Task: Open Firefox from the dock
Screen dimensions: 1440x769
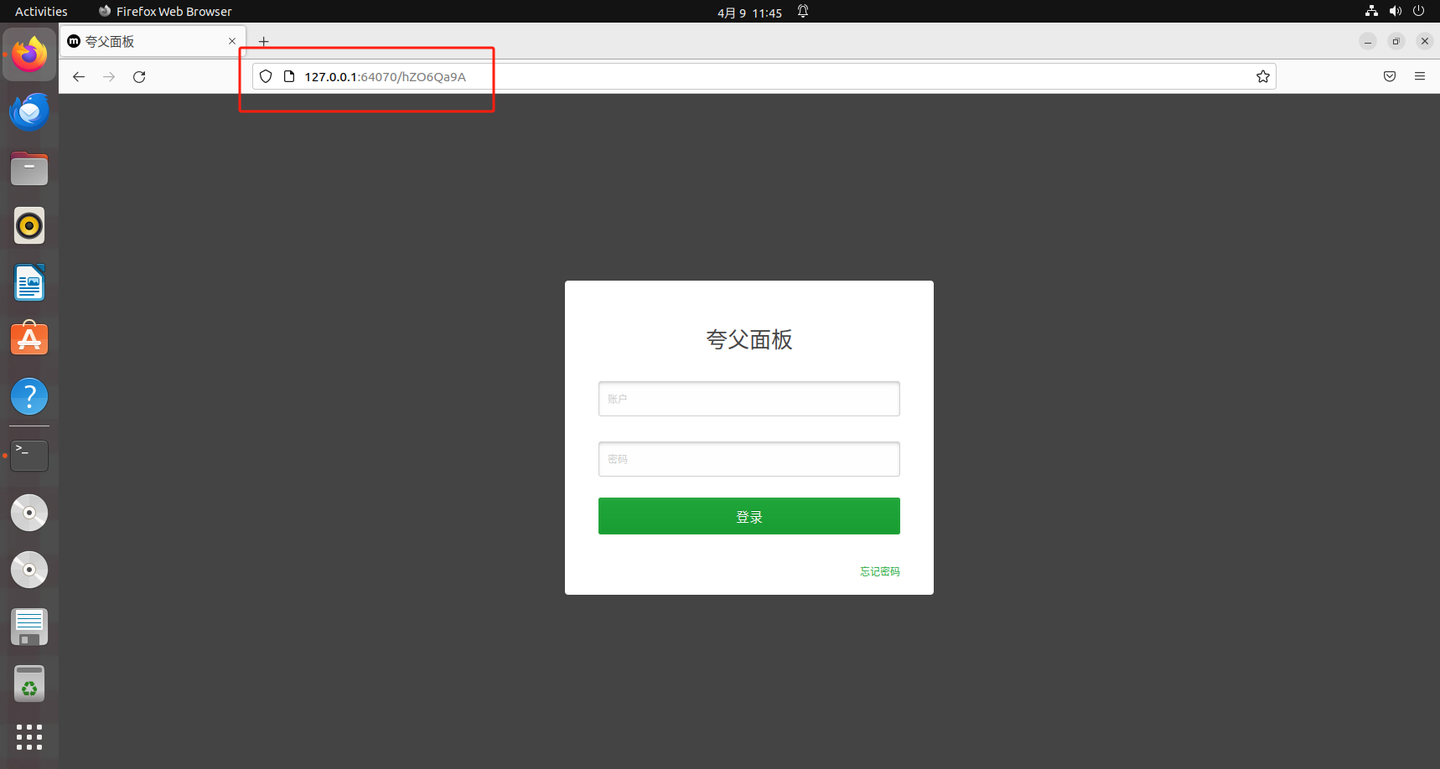Action: coord(29,53)
